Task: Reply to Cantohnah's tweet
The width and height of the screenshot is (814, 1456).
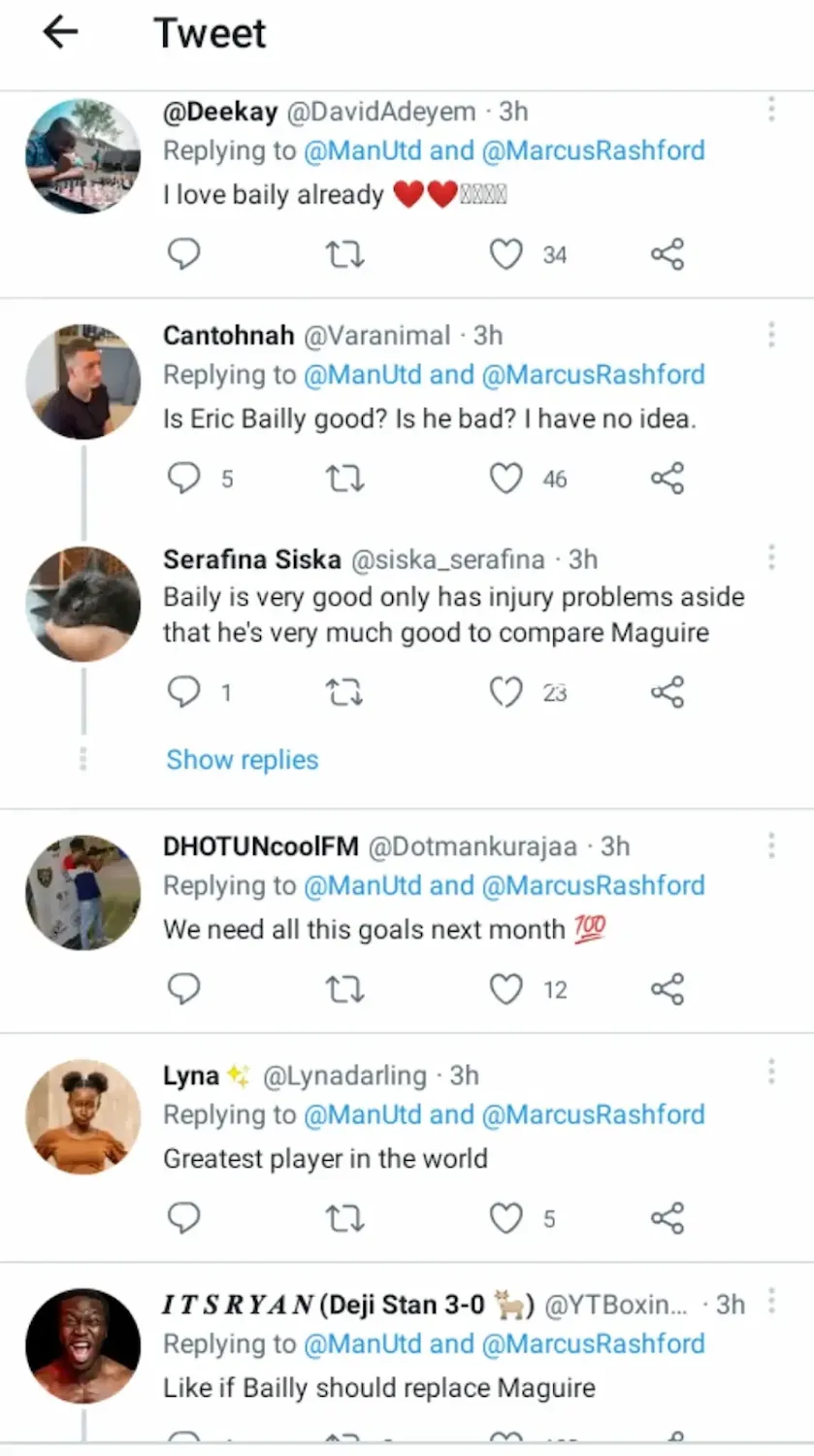Action: 184,479
